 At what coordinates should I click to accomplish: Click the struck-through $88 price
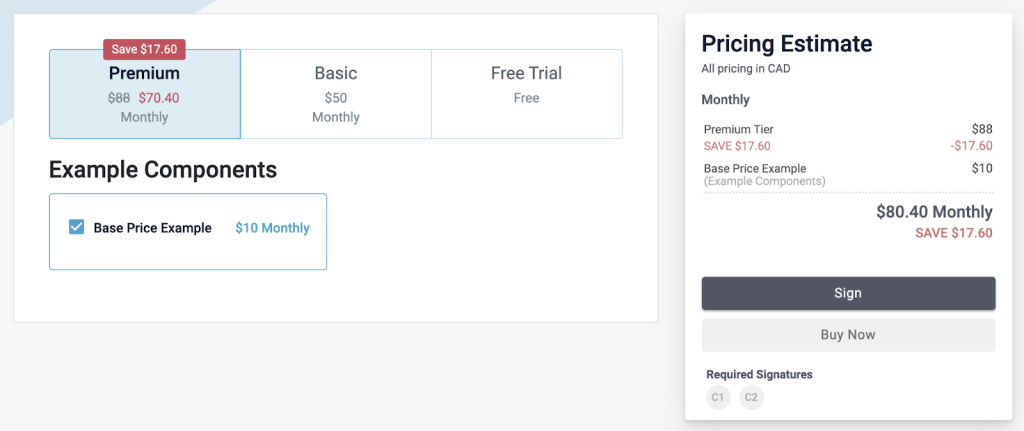[119, 98]
